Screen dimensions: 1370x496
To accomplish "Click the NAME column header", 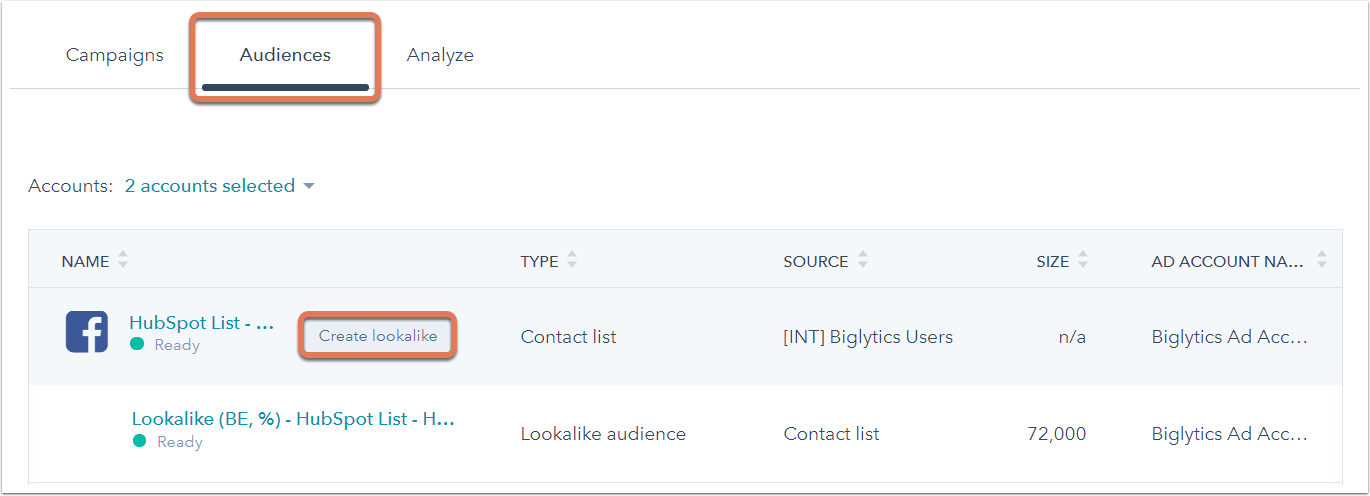I will coord(85,261).
